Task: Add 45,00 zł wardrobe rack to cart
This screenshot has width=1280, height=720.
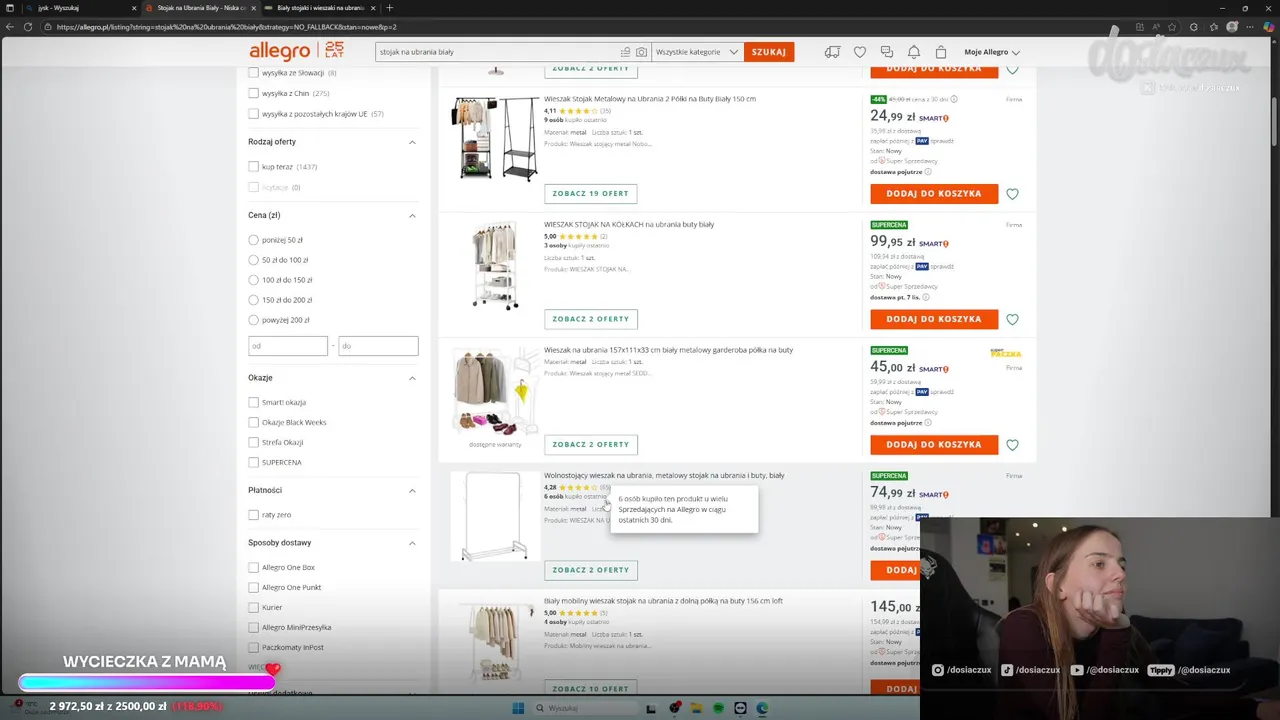Action: [x=934, y=445]
